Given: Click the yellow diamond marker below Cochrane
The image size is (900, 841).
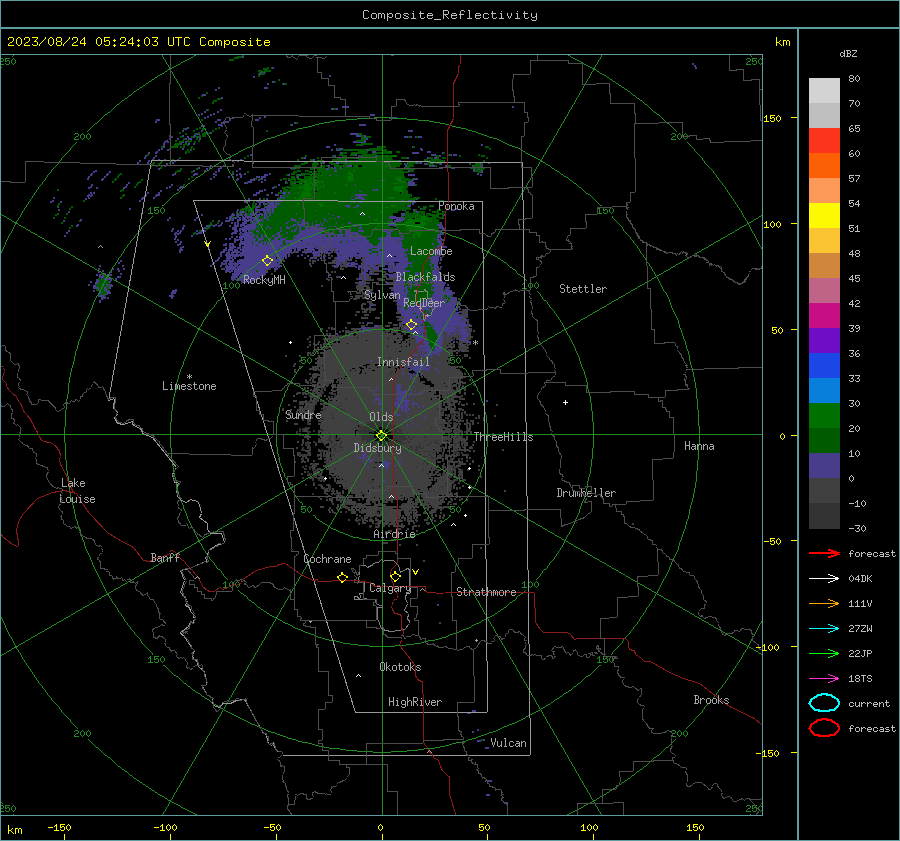Looking at the screenshot, I should [x=343, y=578].
